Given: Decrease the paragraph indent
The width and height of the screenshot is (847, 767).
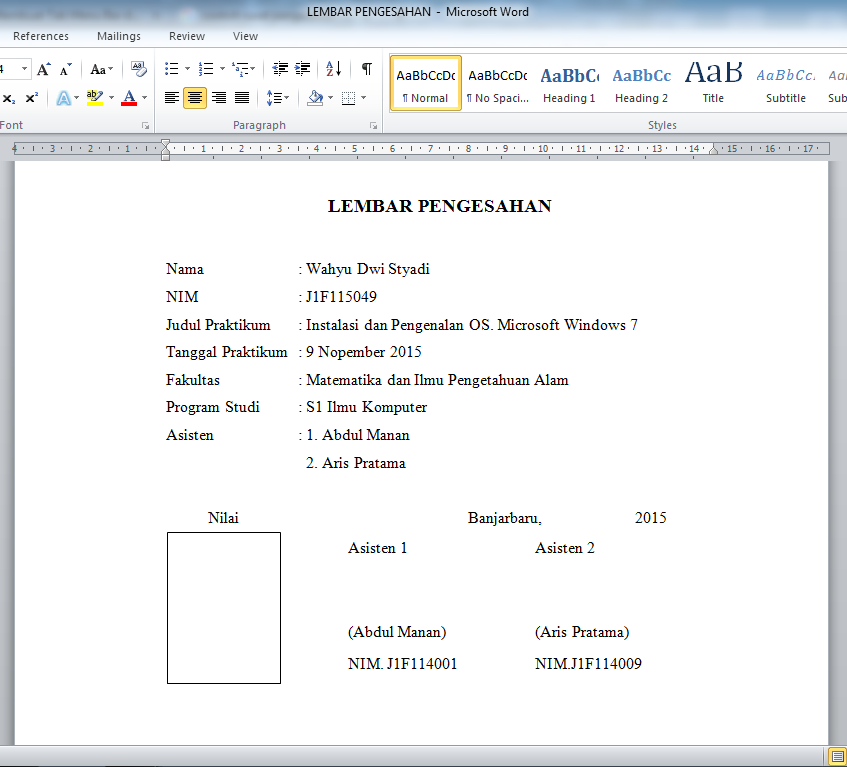Looking at the screenshot, I should coord(280,69).
